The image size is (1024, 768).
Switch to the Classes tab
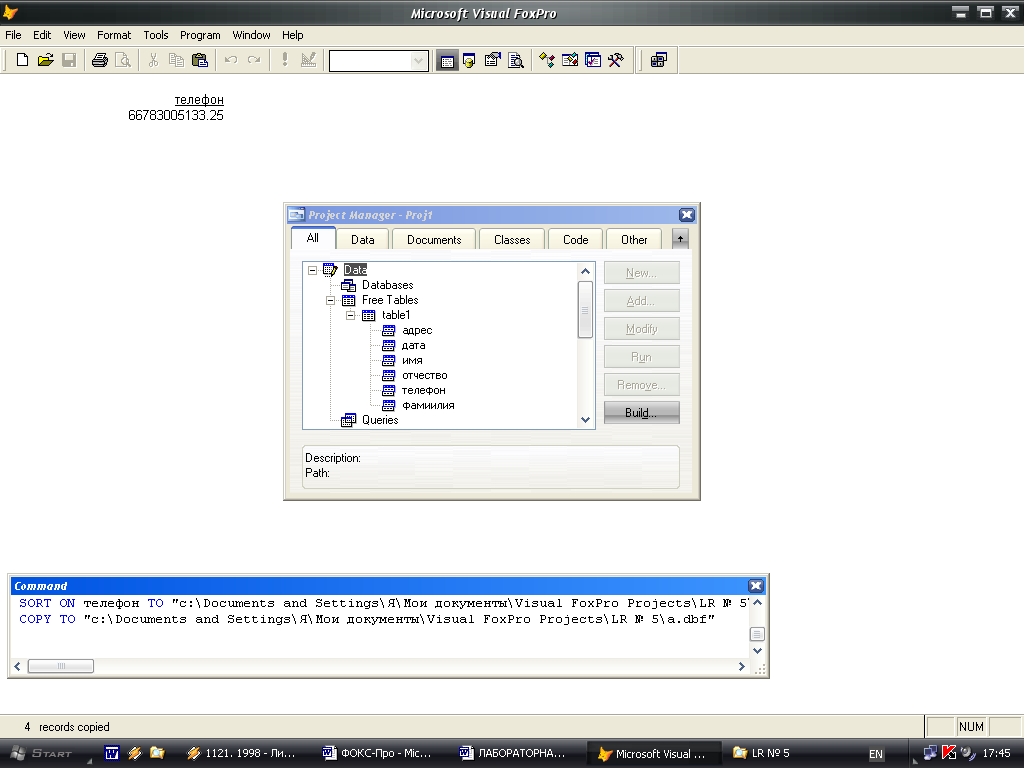512,240
